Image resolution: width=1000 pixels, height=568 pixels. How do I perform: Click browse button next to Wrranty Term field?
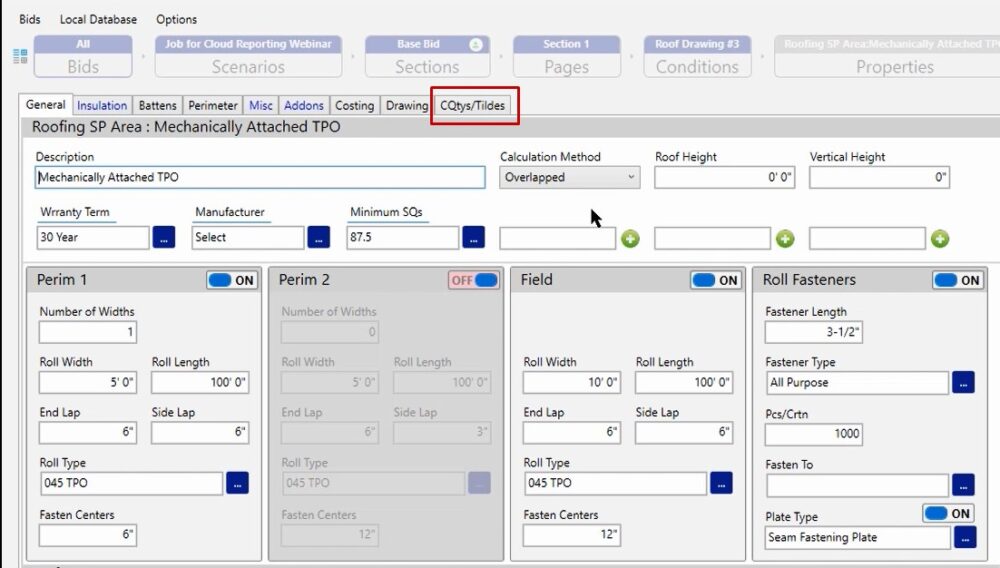[x=164, y=238]
